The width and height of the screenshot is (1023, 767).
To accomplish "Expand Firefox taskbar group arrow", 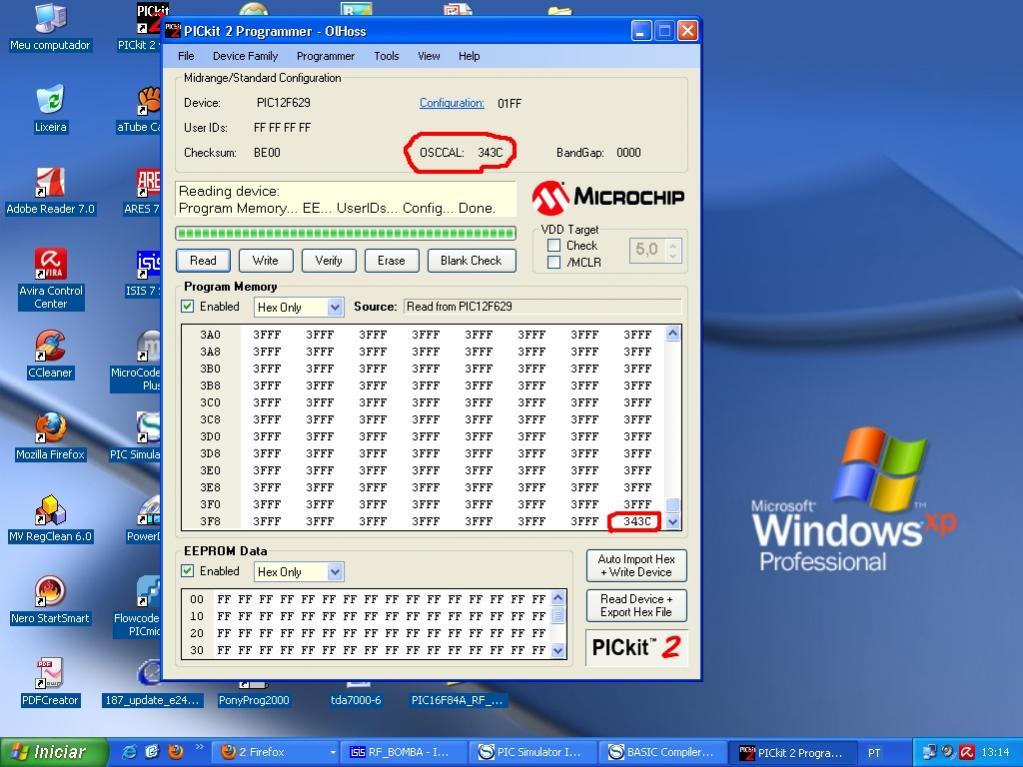I will [x=333, y=752].
